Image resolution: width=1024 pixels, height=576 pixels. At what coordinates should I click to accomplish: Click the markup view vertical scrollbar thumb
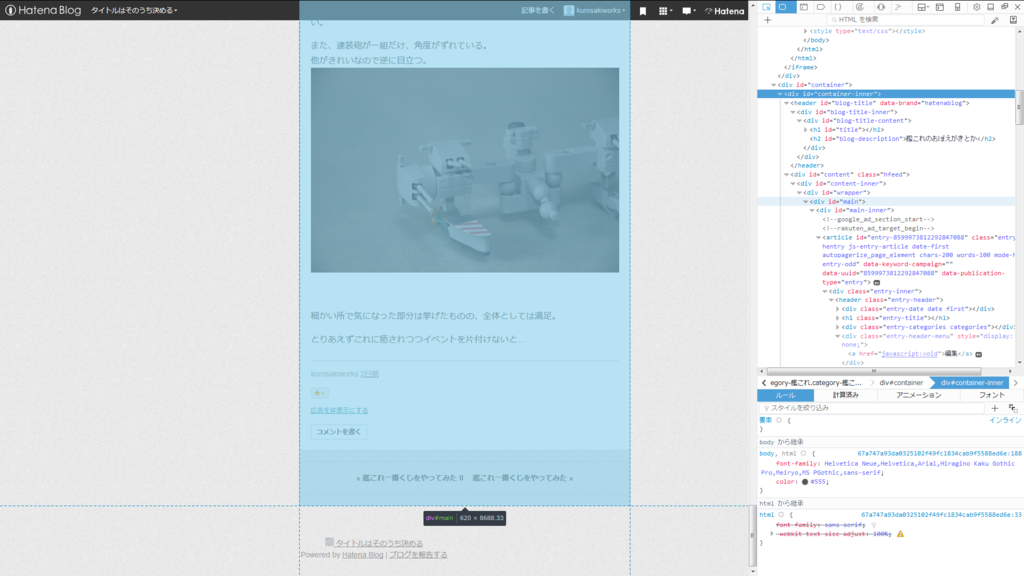pos(1019,108)
